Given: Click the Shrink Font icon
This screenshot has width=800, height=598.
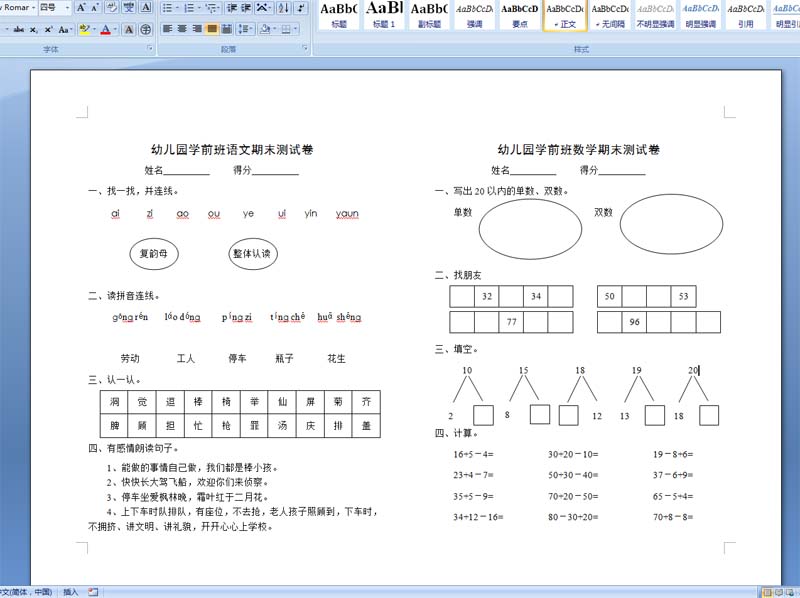Looking at the screenshot, I should point(95,8).
